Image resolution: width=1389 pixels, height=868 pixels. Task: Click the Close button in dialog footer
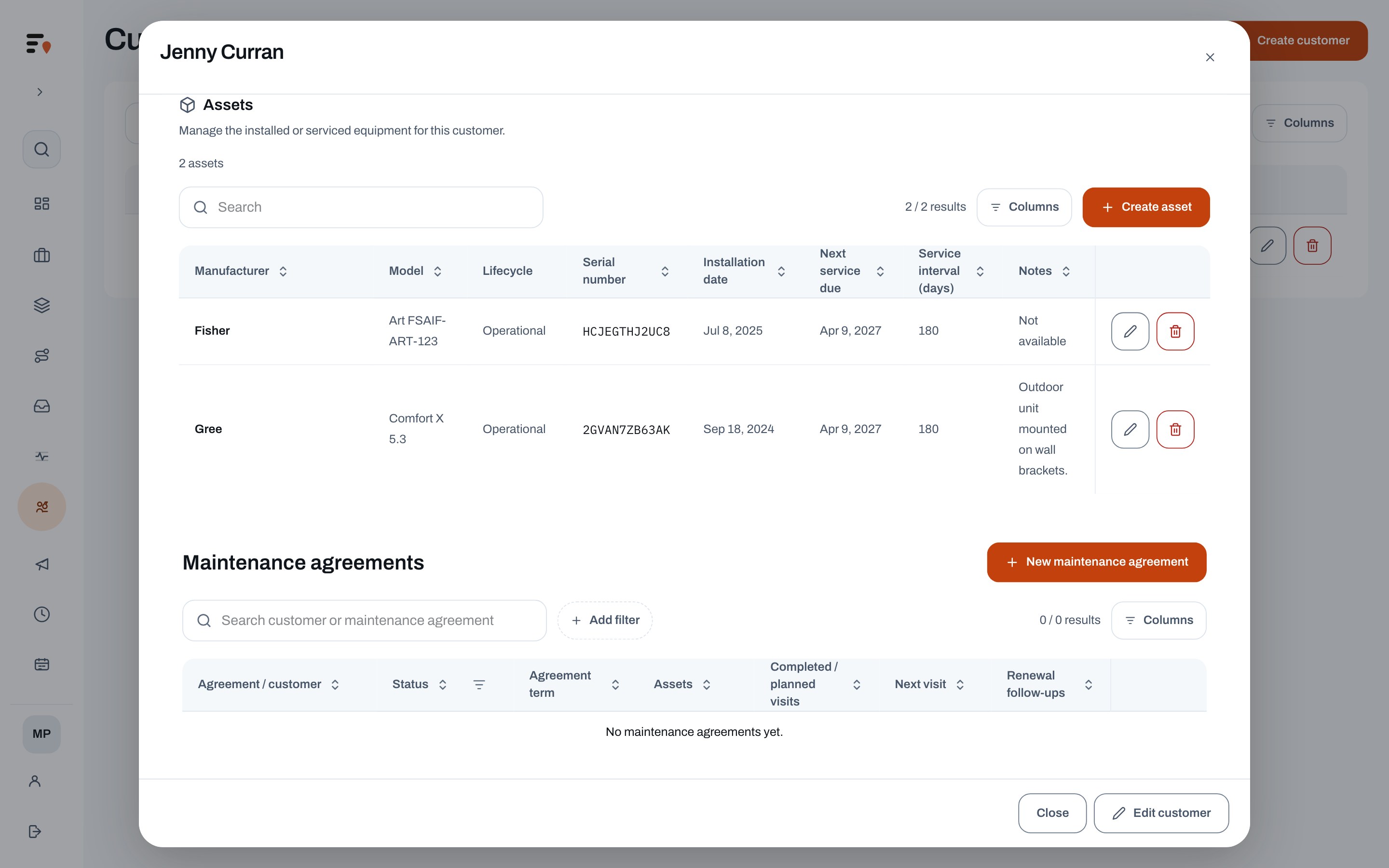pyautogui.click(x=1052, y=813)
